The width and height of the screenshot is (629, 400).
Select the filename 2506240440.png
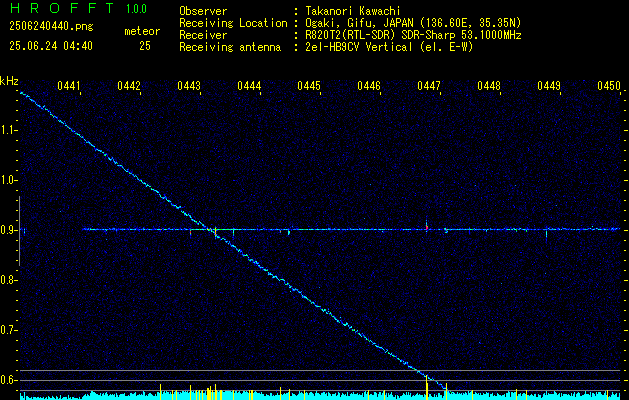pyautogui.click(x=51, y=26)
